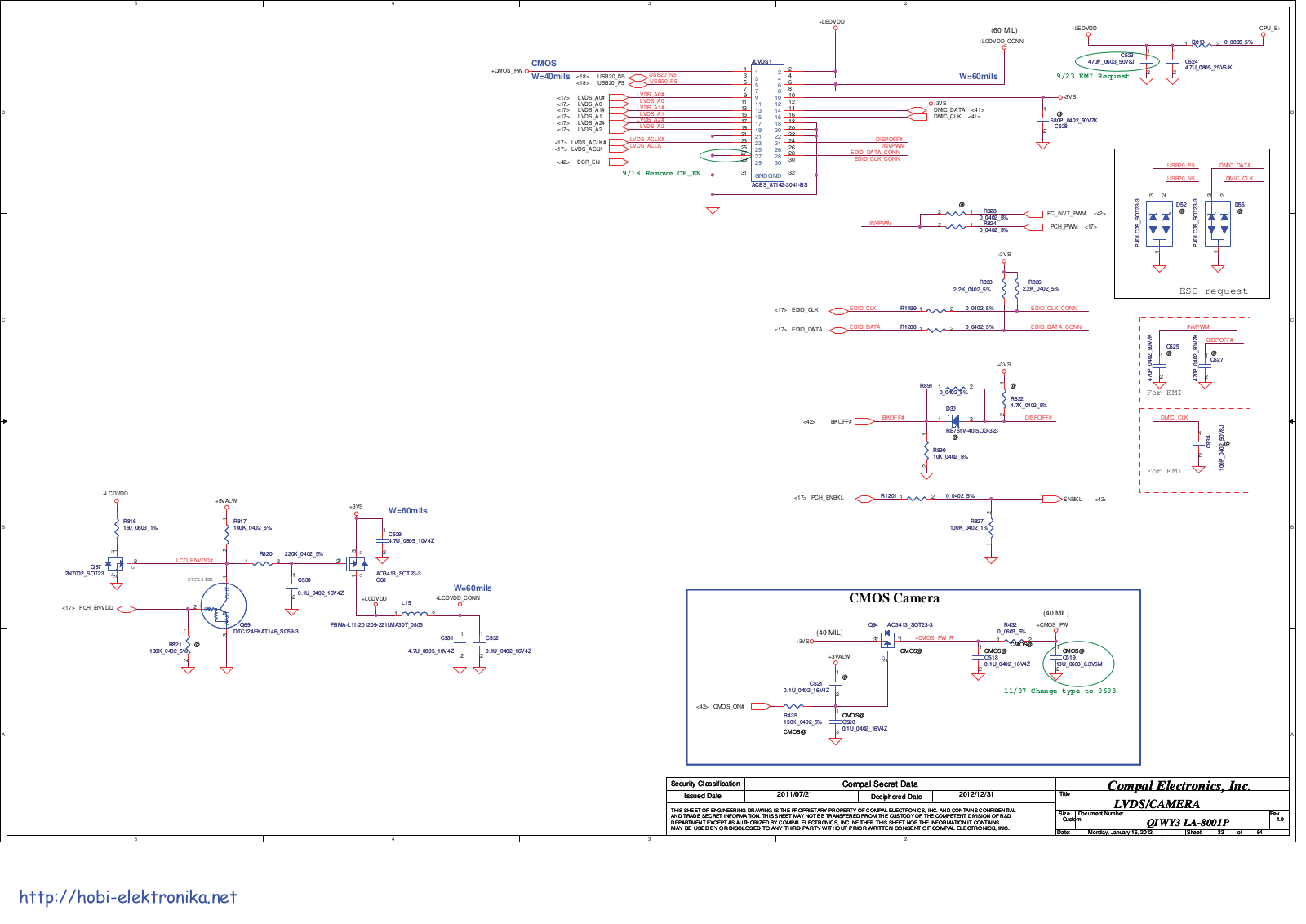Click the PCH_ENVDD signal label
1306x924 pixels.
(x=96, y=608)
